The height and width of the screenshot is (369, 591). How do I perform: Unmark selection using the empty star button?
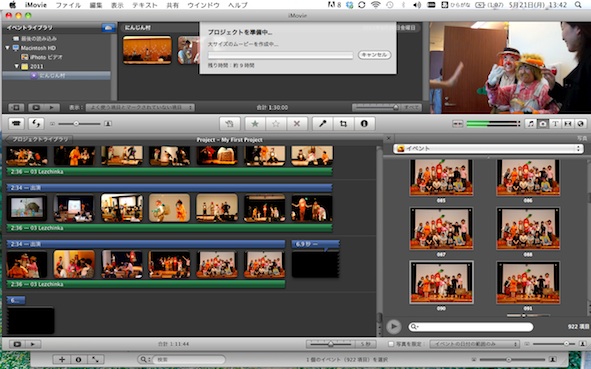point(276,124)
